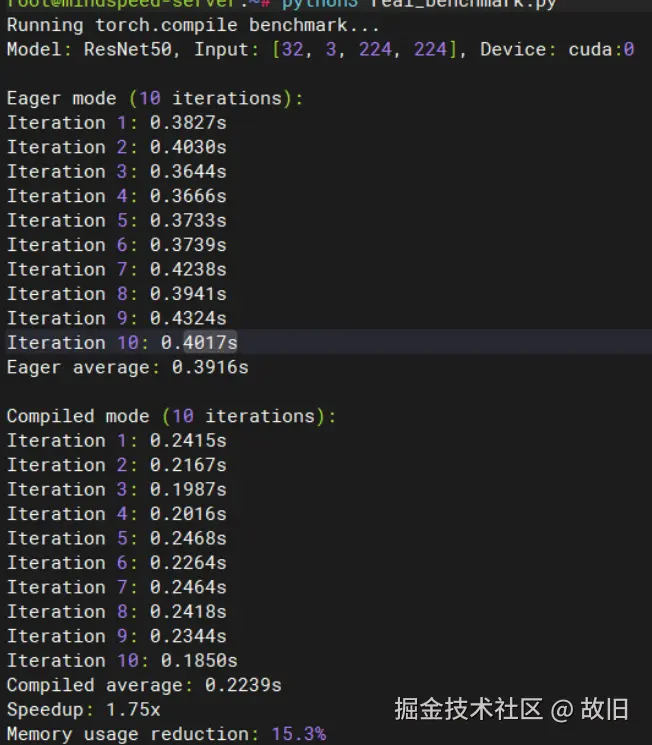The width and height of the screenshot is (652, 745).
Task: Select the eager line 'Iteration 5: 0.3733s'
Action: click(x=116, y=220)
